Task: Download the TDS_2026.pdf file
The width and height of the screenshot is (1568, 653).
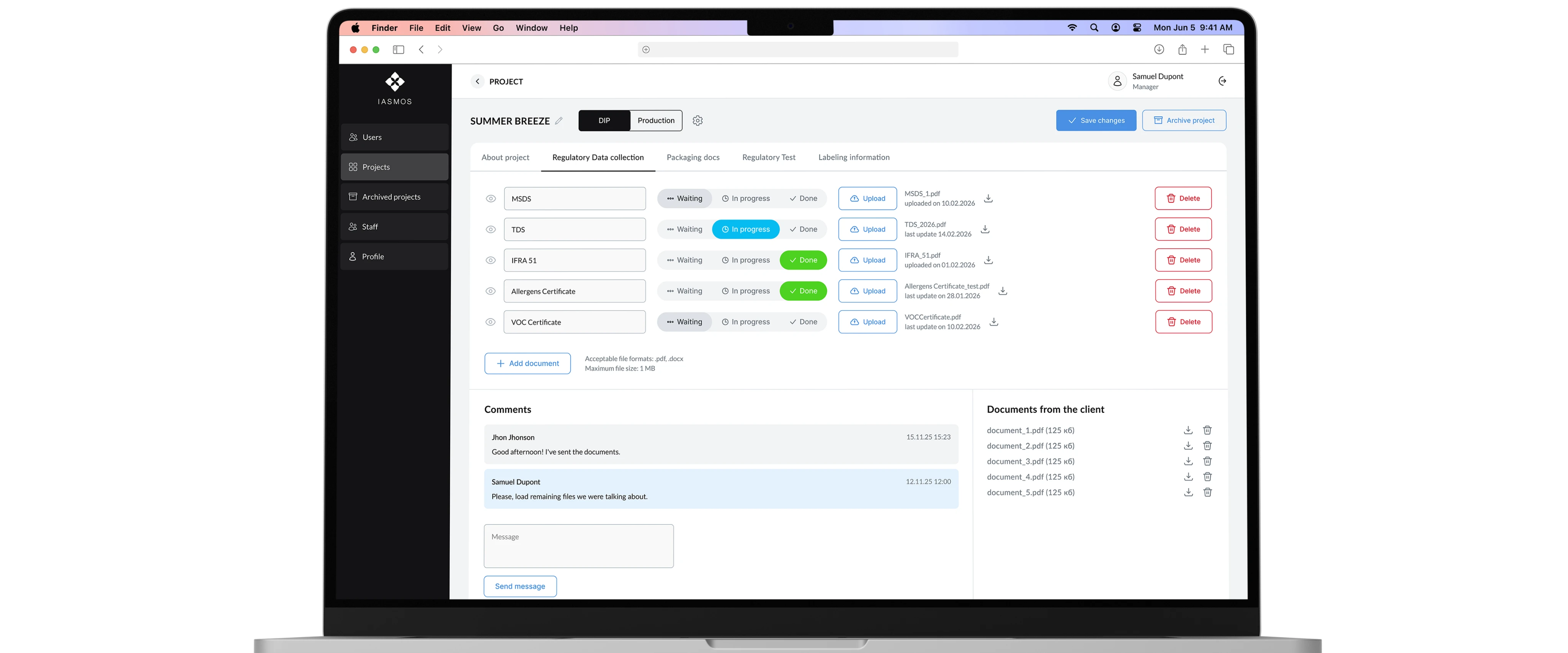Action: (x=985, y=229)
